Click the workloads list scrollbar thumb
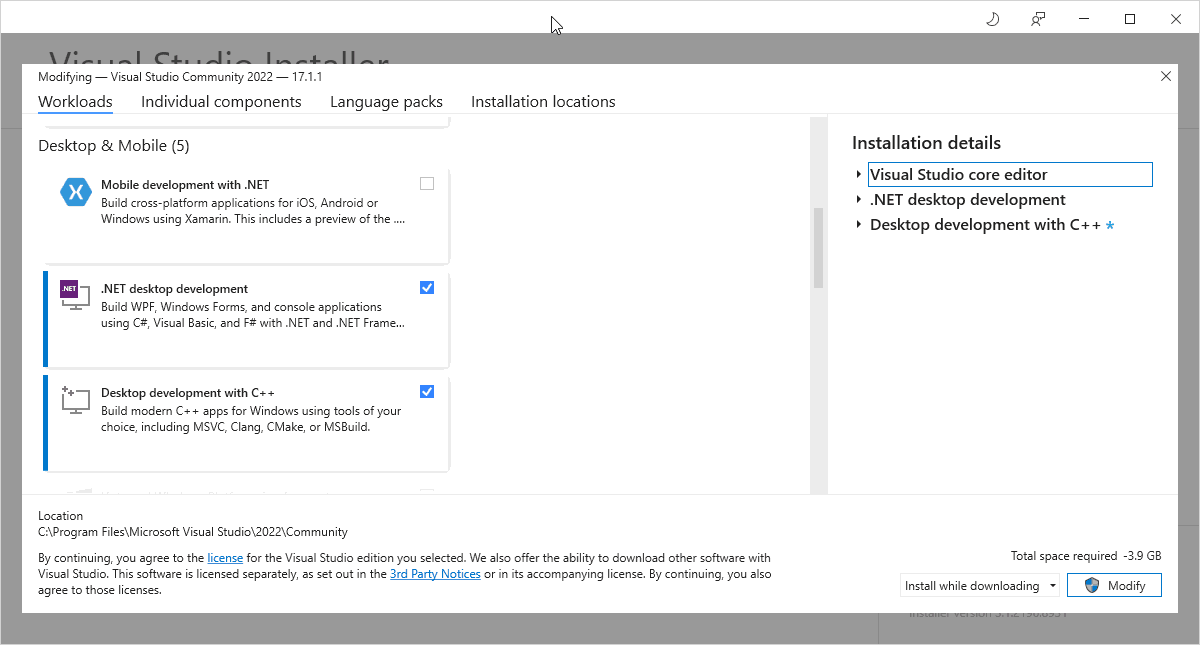 tap(818, 248)
